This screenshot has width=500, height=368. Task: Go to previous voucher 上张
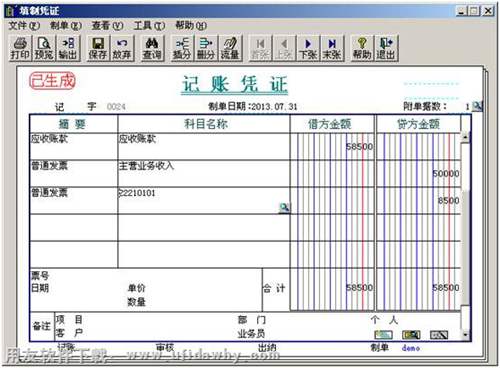[x=284, y=48]
